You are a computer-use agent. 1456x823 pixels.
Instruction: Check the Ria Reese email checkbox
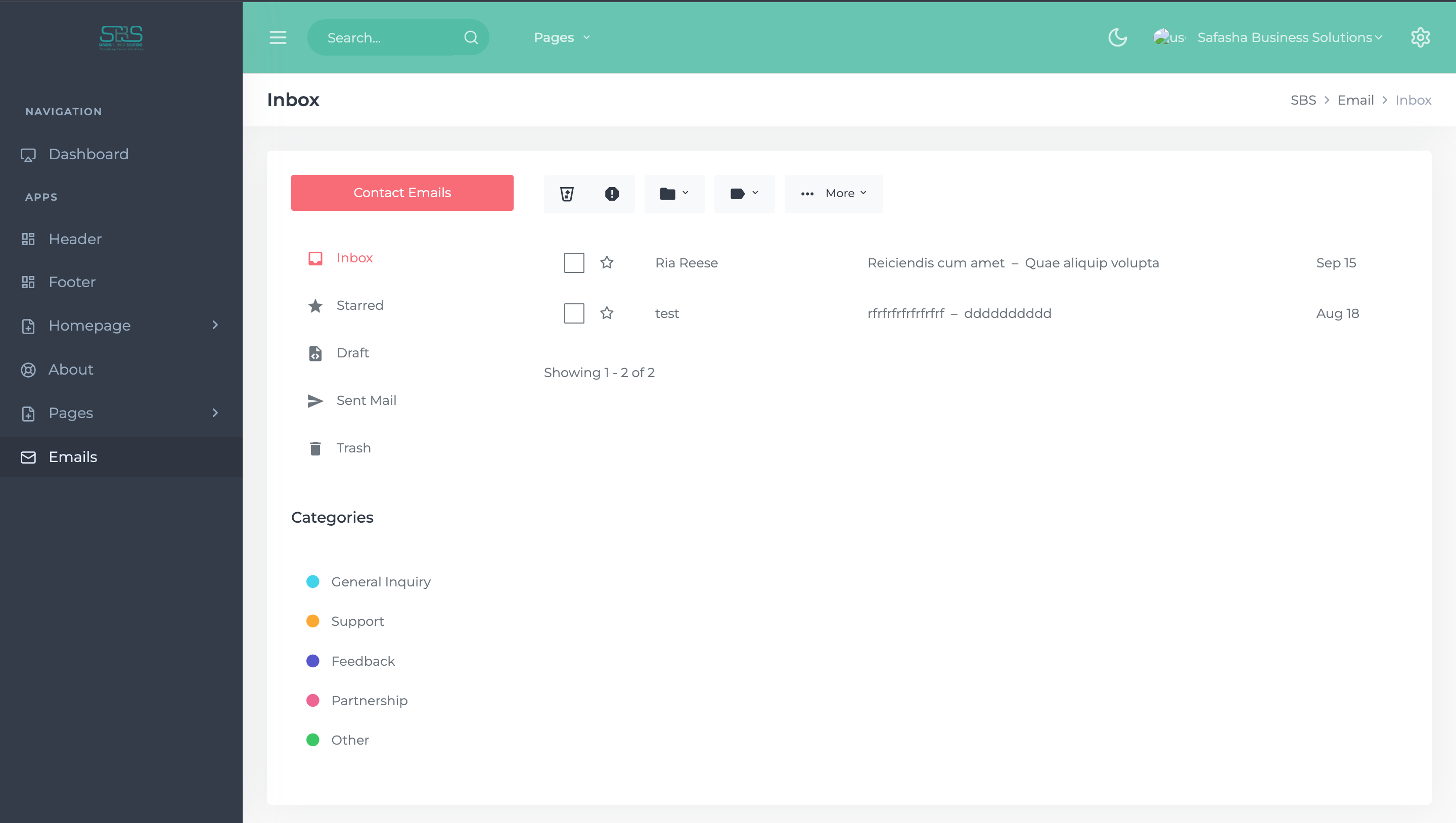coord(574,262)
